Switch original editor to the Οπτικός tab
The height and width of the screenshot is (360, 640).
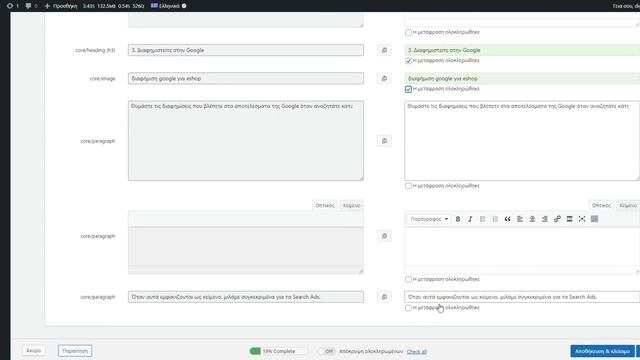[324, 205]
